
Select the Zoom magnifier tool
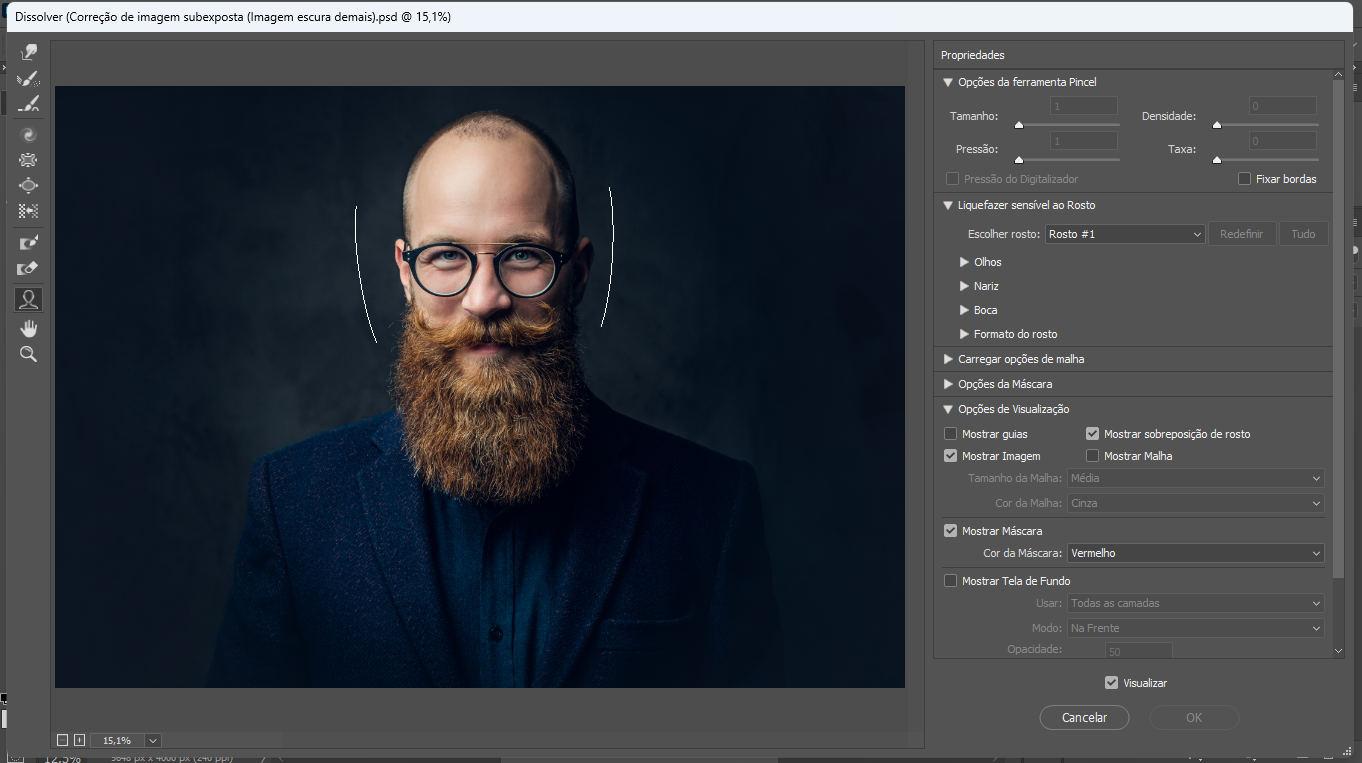(28, 354)
